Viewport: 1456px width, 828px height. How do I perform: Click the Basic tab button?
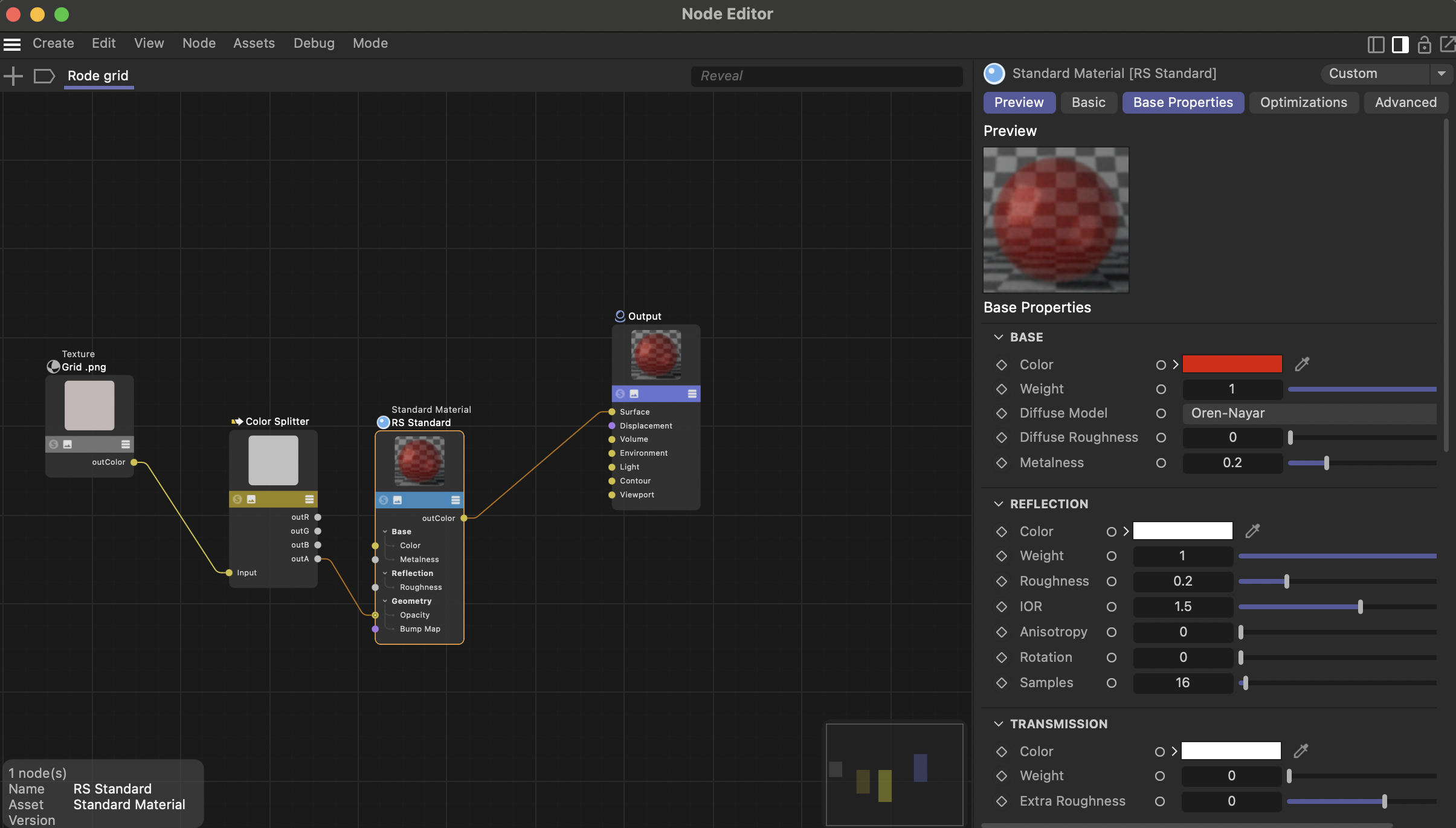pos(1088,103)
